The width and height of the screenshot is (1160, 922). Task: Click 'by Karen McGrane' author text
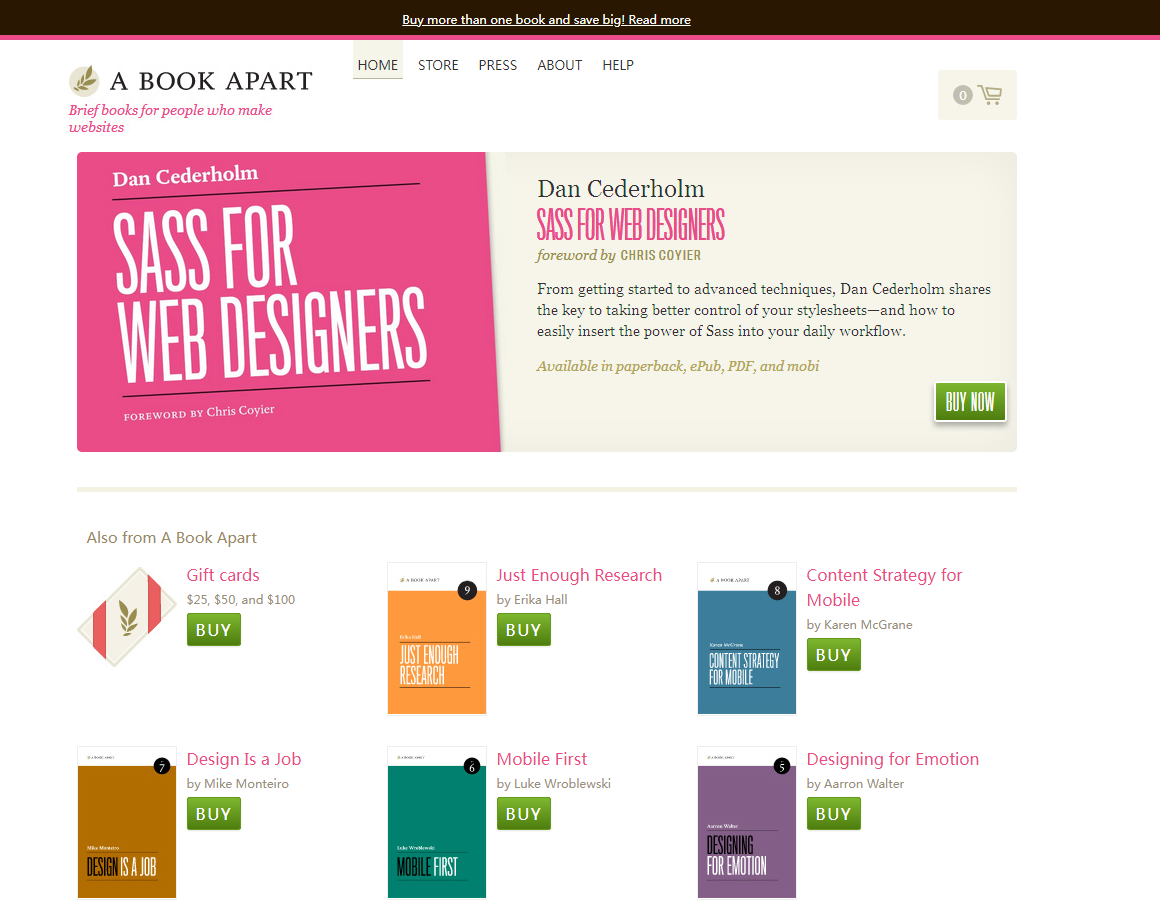859,625
